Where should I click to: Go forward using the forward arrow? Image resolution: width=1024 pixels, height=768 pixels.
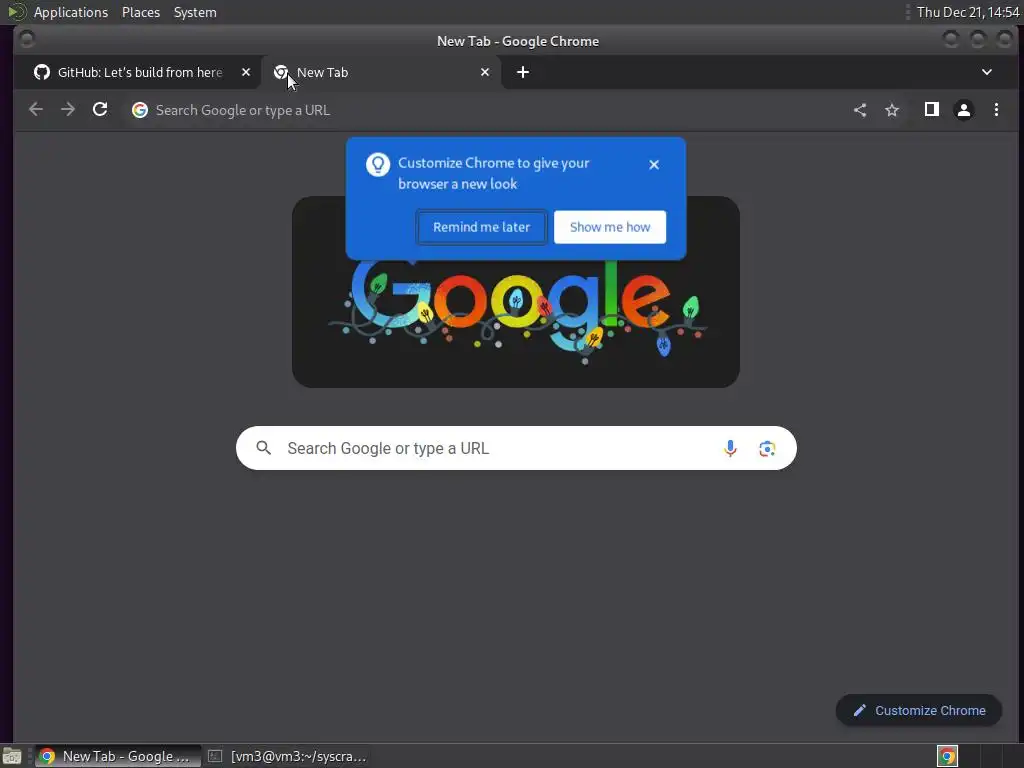(67, 110)
